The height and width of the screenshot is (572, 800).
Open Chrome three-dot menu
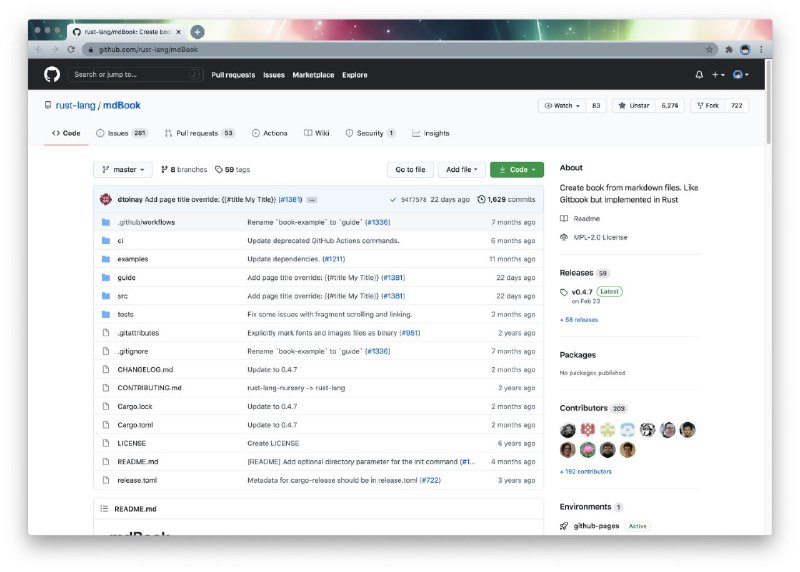coord(761,49)
